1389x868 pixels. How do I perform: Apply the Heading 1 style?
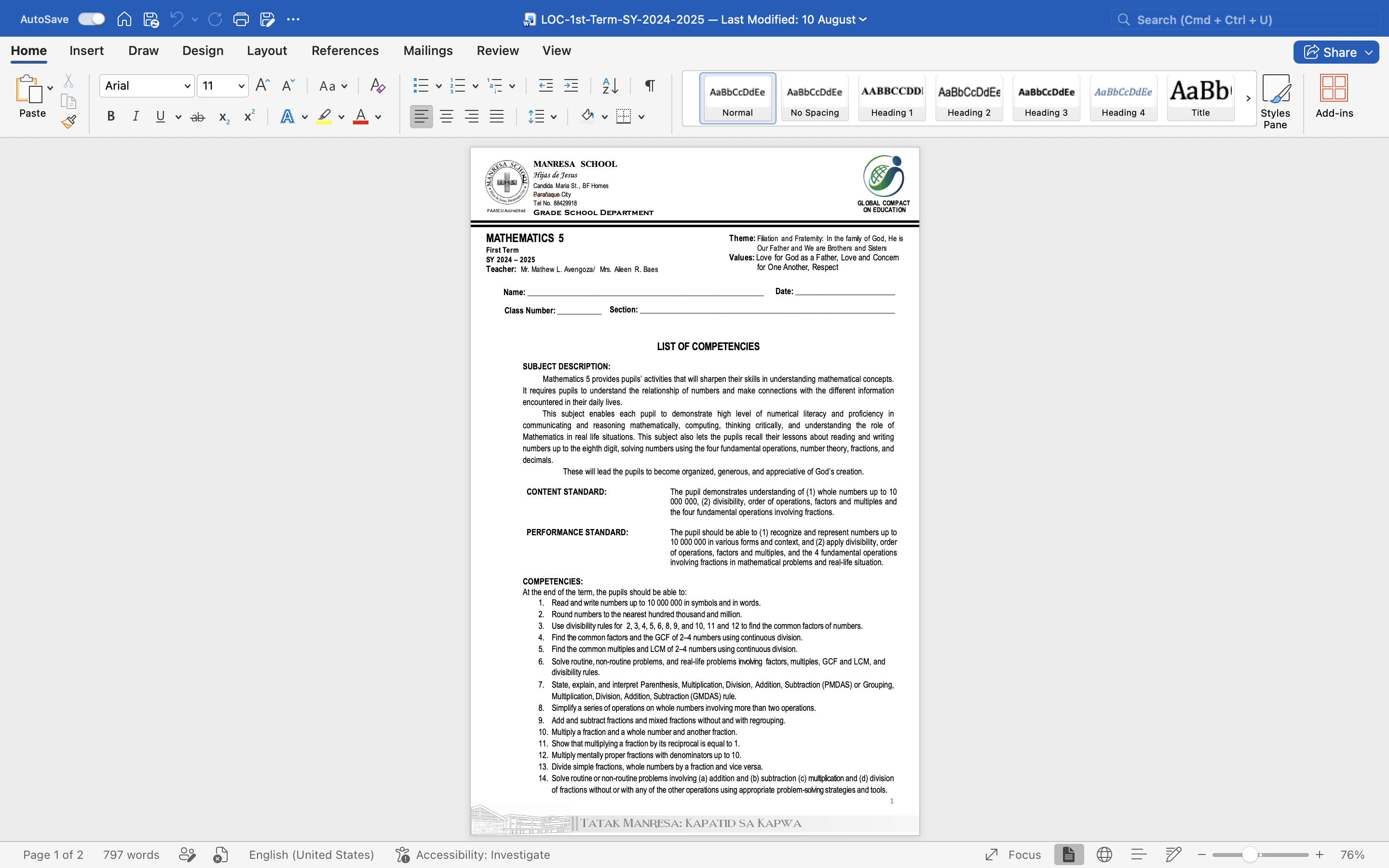tap(891, 98)
